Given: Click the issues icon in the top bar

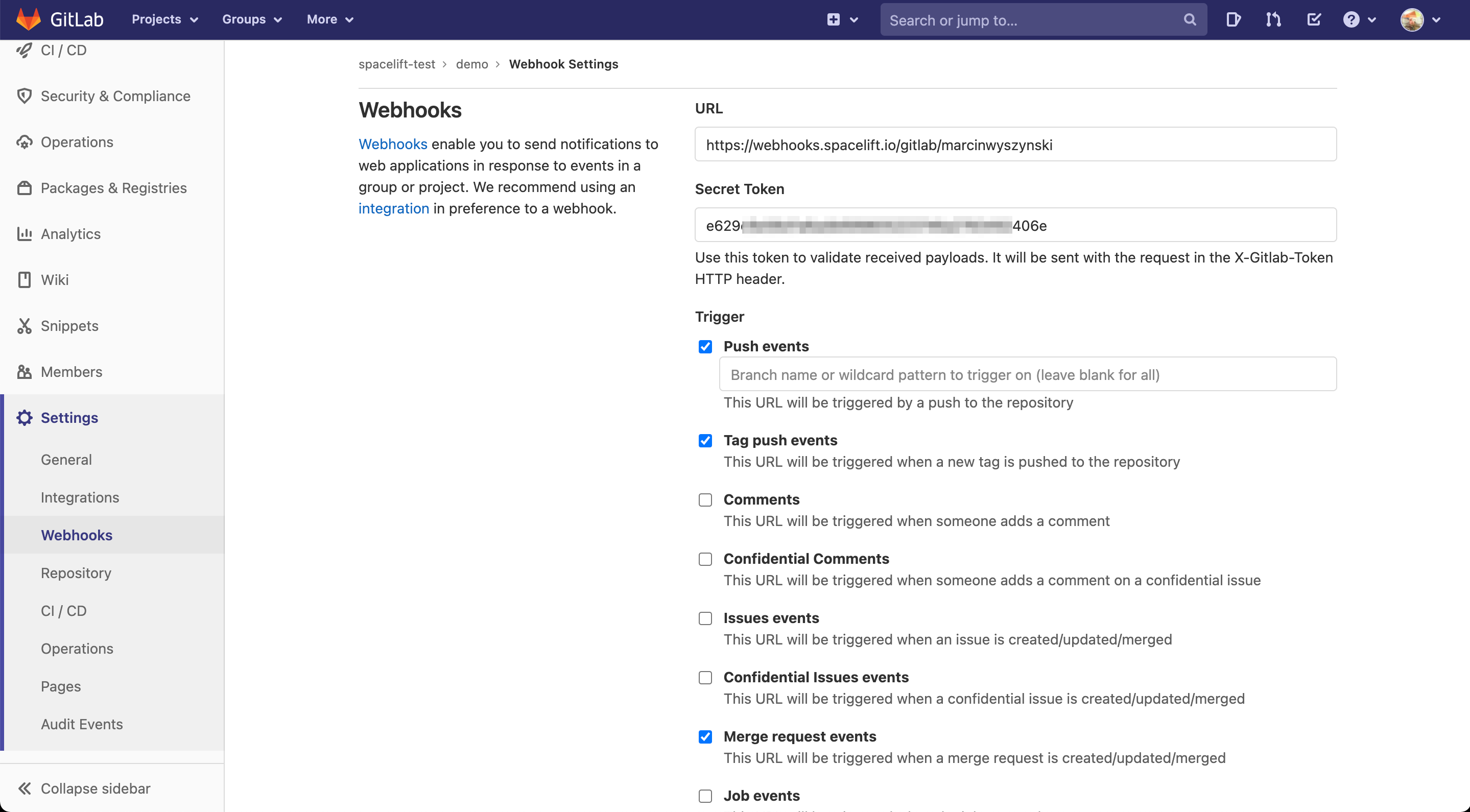Looking at the screenshot, I should pyautogui.click(x=1232, y=19).
